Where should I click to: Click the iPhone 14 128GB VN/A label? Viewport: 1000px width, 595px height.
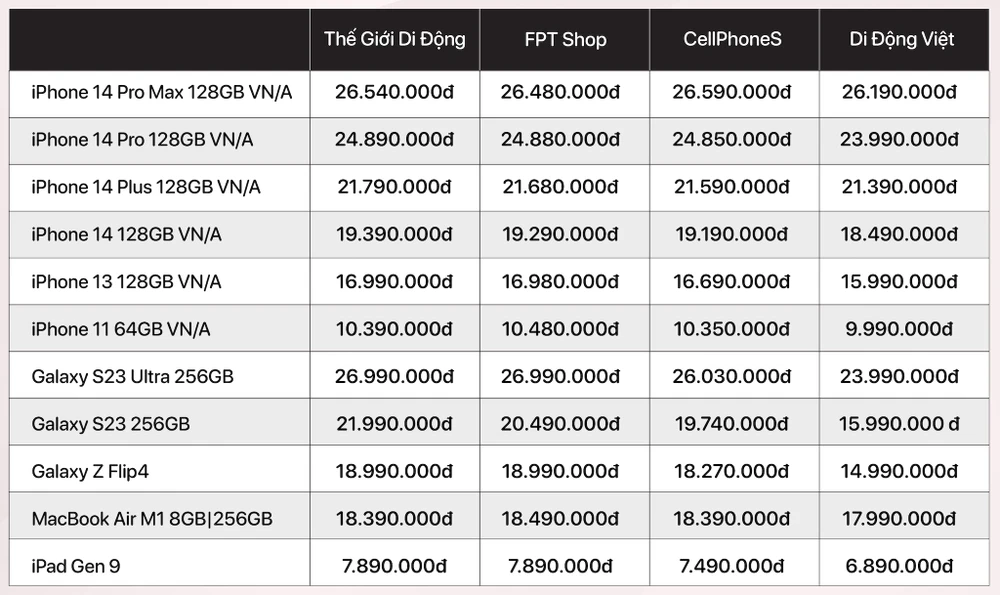pyautogui.click(x=126, y=234)
